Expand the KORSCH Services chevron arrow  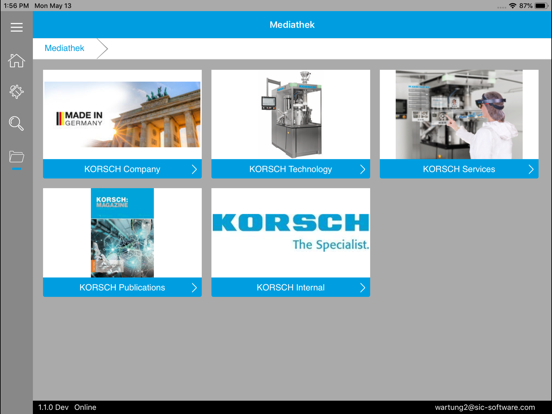tap(531, 169)
